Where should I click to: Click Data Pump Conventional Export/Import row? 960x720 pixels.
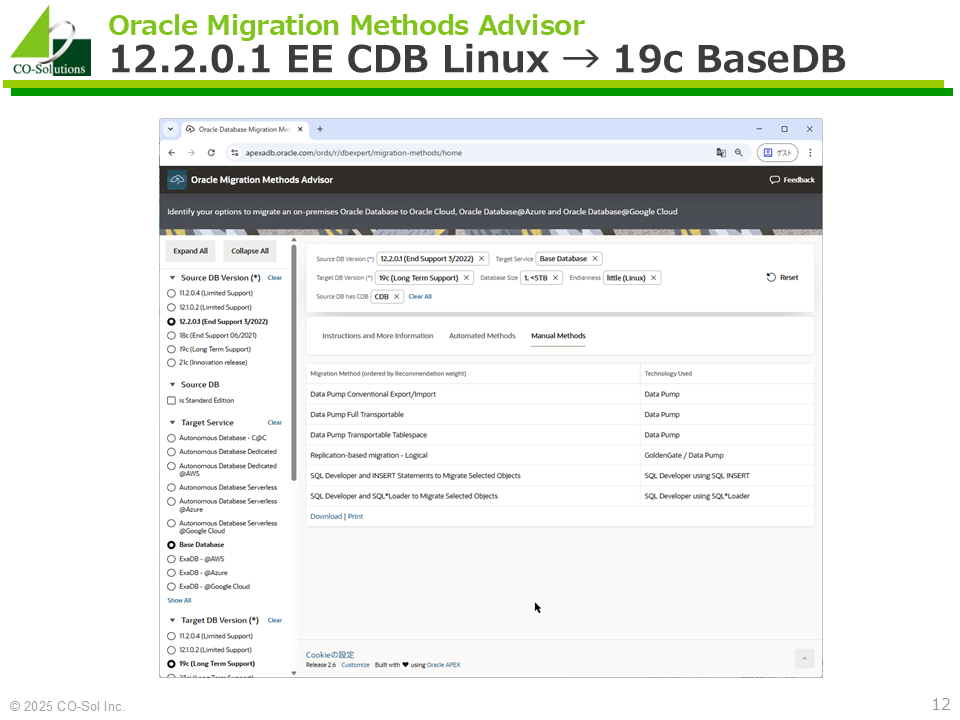560,394
